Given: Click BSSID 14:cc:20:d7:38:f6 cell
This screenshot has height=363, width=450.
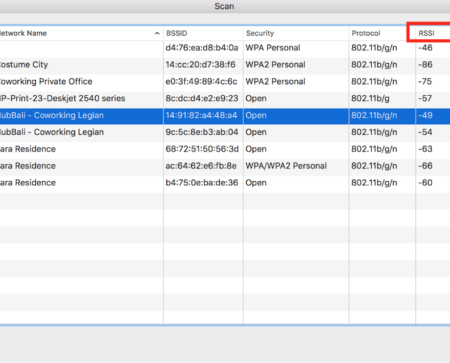Looking at the screenshot, I should 200,65.
